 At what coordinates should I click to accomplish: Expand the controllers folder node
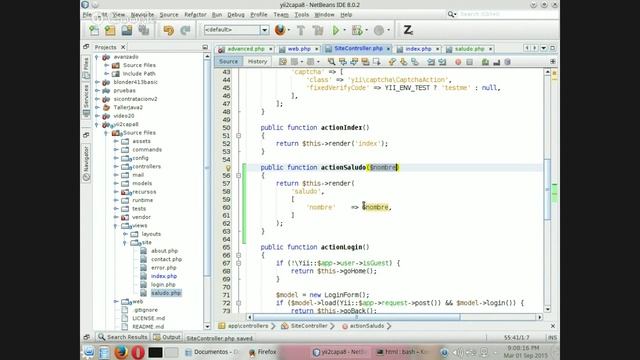[116, 167]
